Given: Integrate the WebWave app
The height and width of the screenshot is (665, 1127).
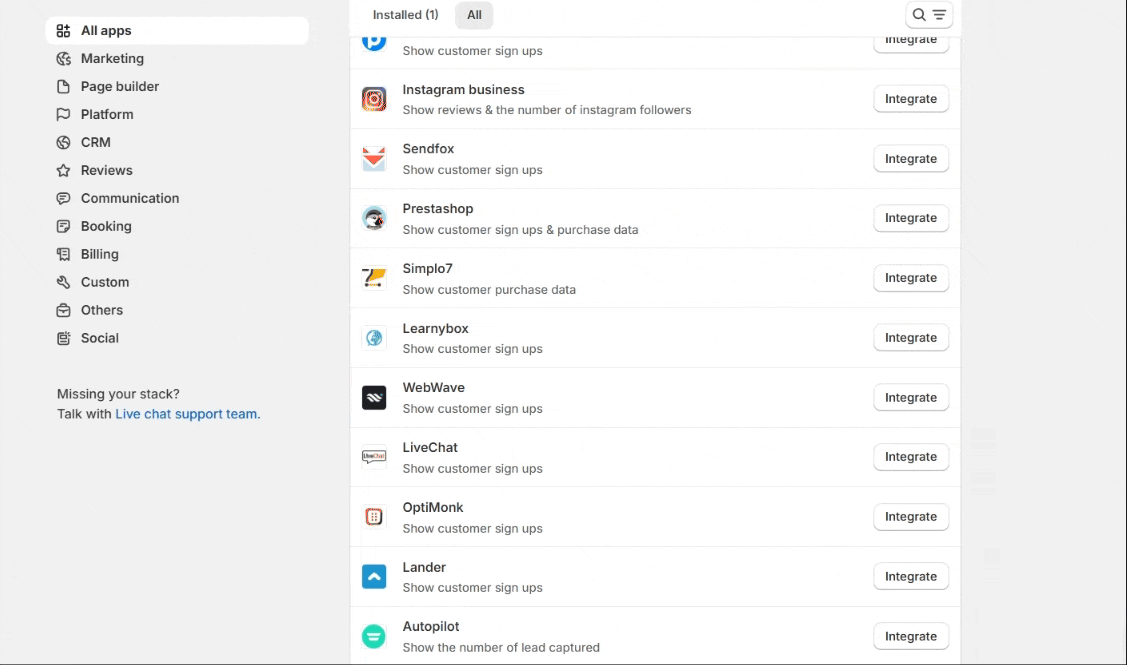Looking at the screenshot, I should coord(911,398).
